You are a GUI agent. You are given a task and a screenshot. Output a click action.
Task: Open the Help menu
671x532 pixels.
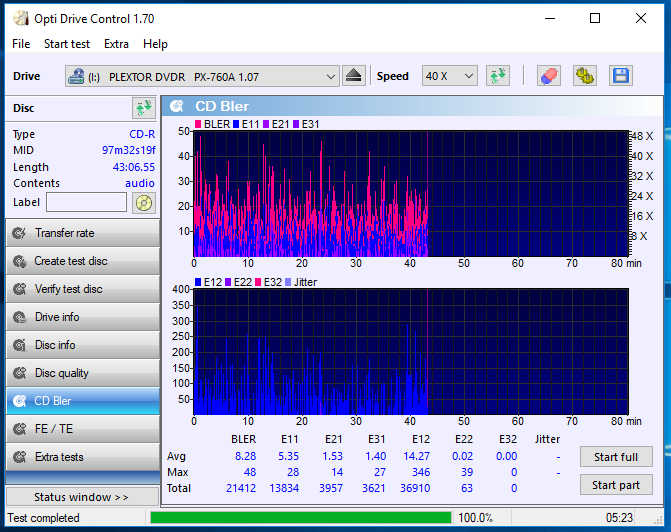click(155, 44)
